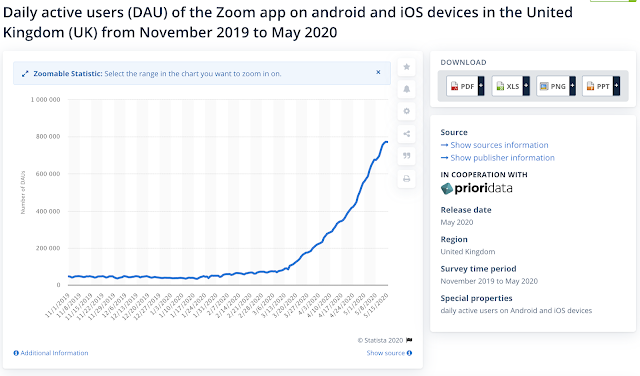
Task: Click Show source link below chart
Action: (x=385, y=353)
